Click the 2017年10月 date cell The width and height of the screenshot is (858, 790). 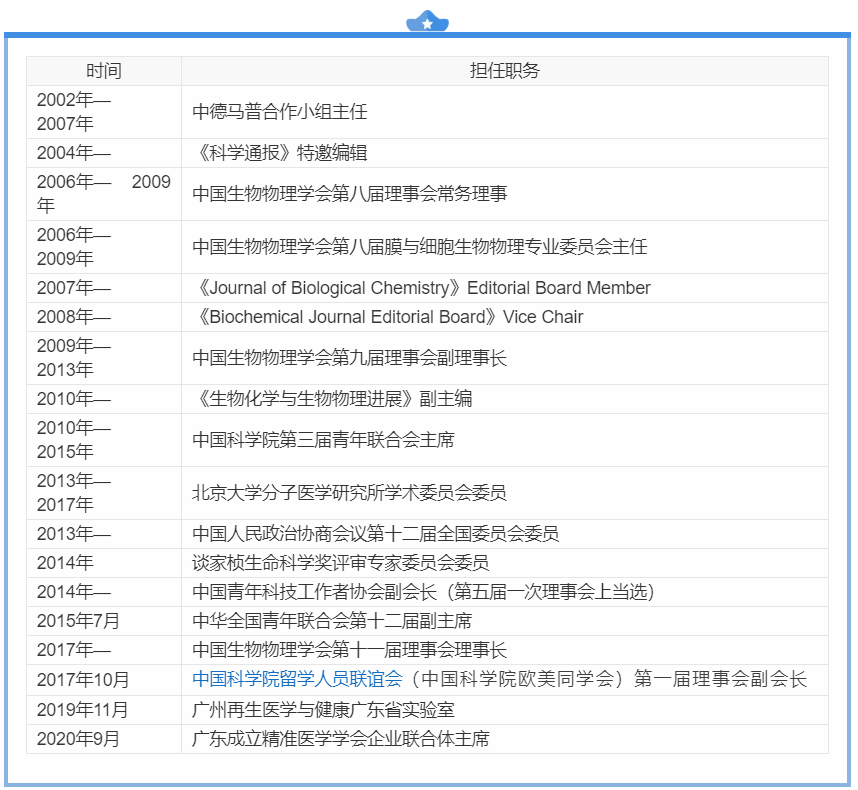pyautogui.click(x=83, y=680)
